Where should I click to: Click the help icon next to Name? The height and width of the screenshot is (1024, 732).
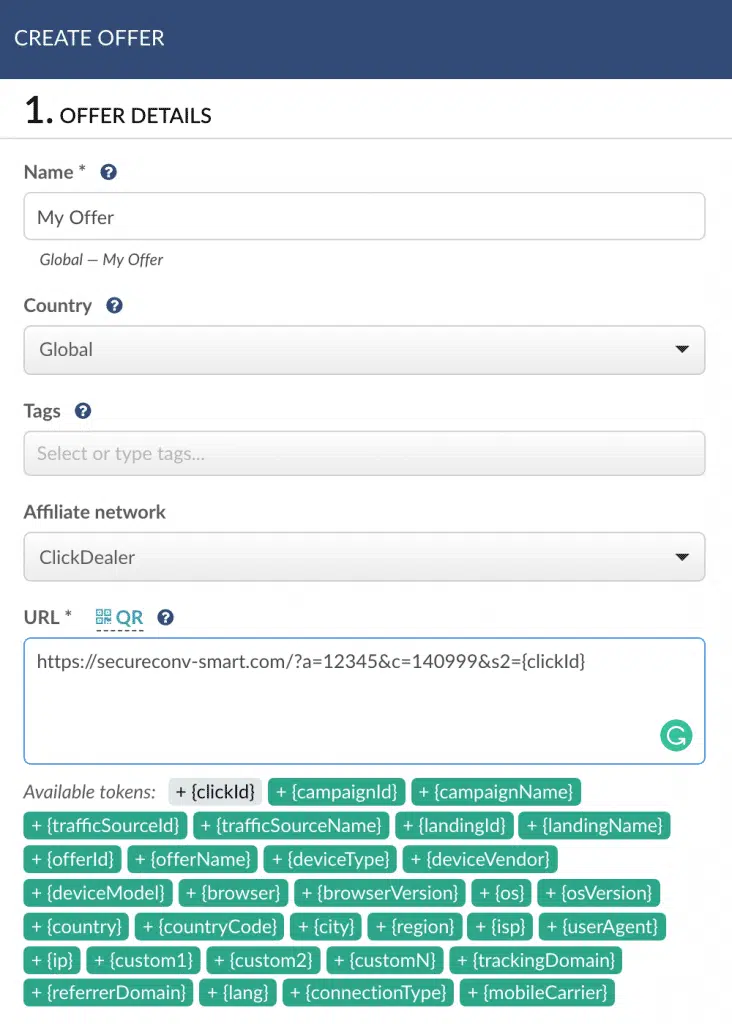tap(109, 172)
